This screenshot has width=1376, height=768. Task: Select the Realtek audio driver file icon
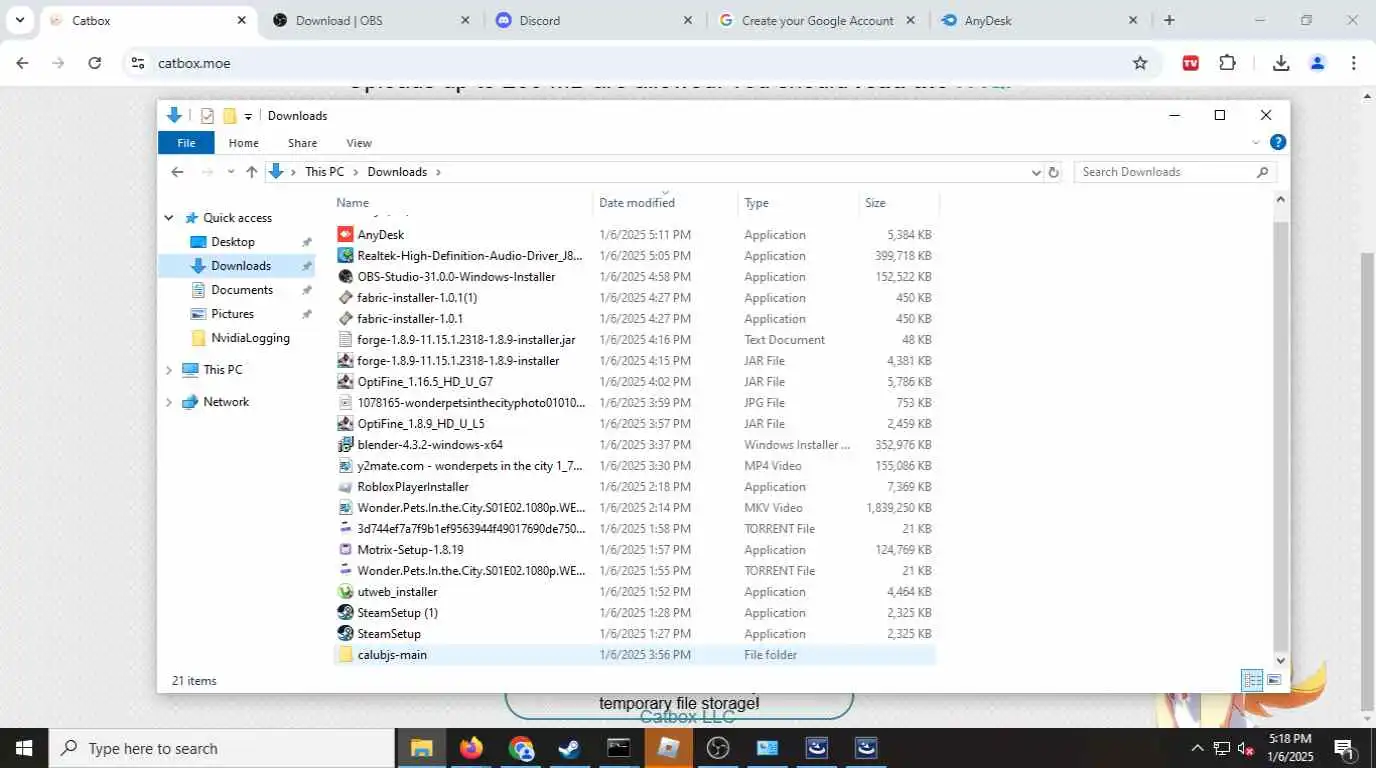tap(345, 255)
